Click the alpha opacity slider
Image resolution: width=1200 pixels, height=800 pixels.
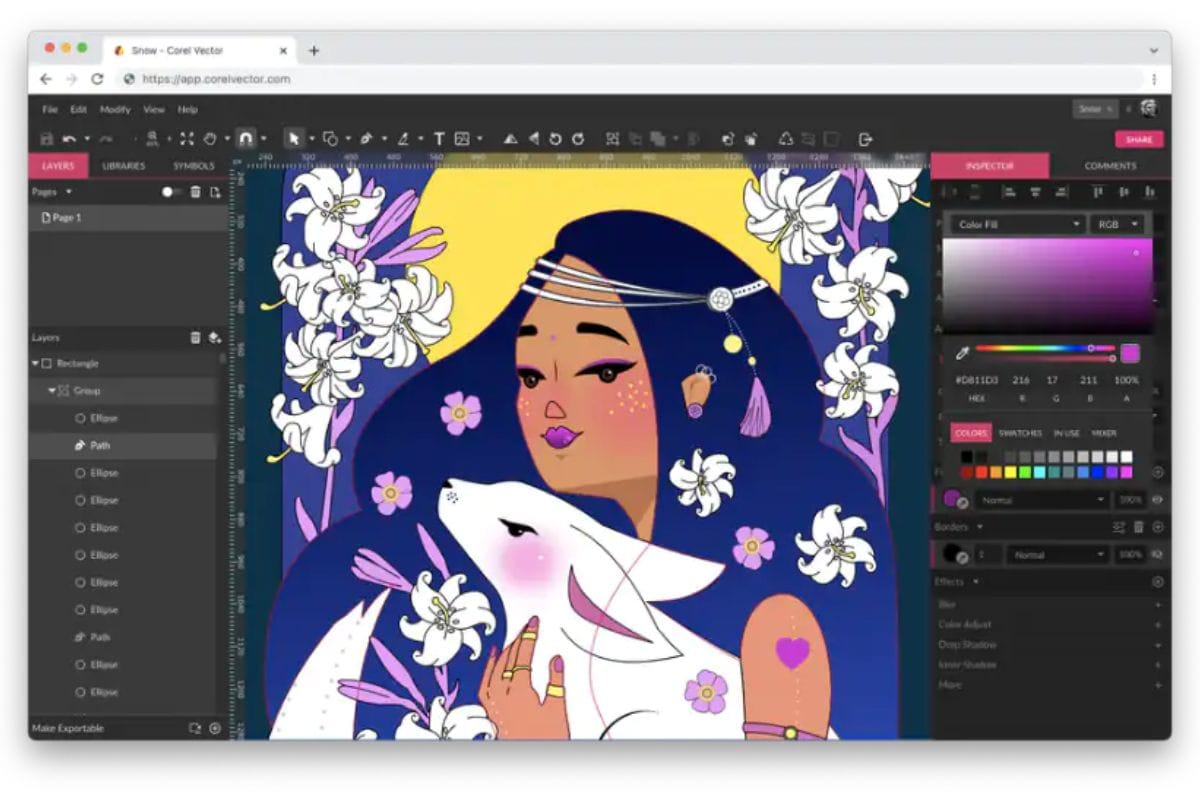(1046, 358)
